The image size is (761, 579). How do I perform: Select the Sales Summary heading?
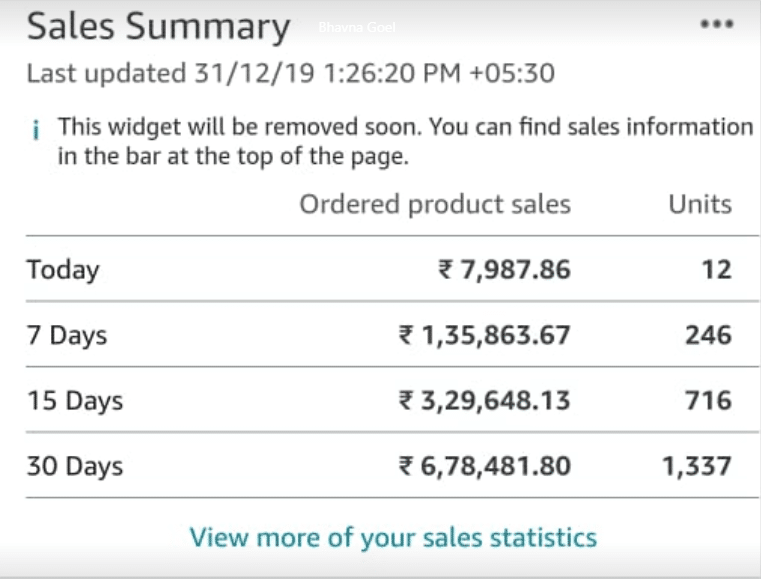pos(158,27)
